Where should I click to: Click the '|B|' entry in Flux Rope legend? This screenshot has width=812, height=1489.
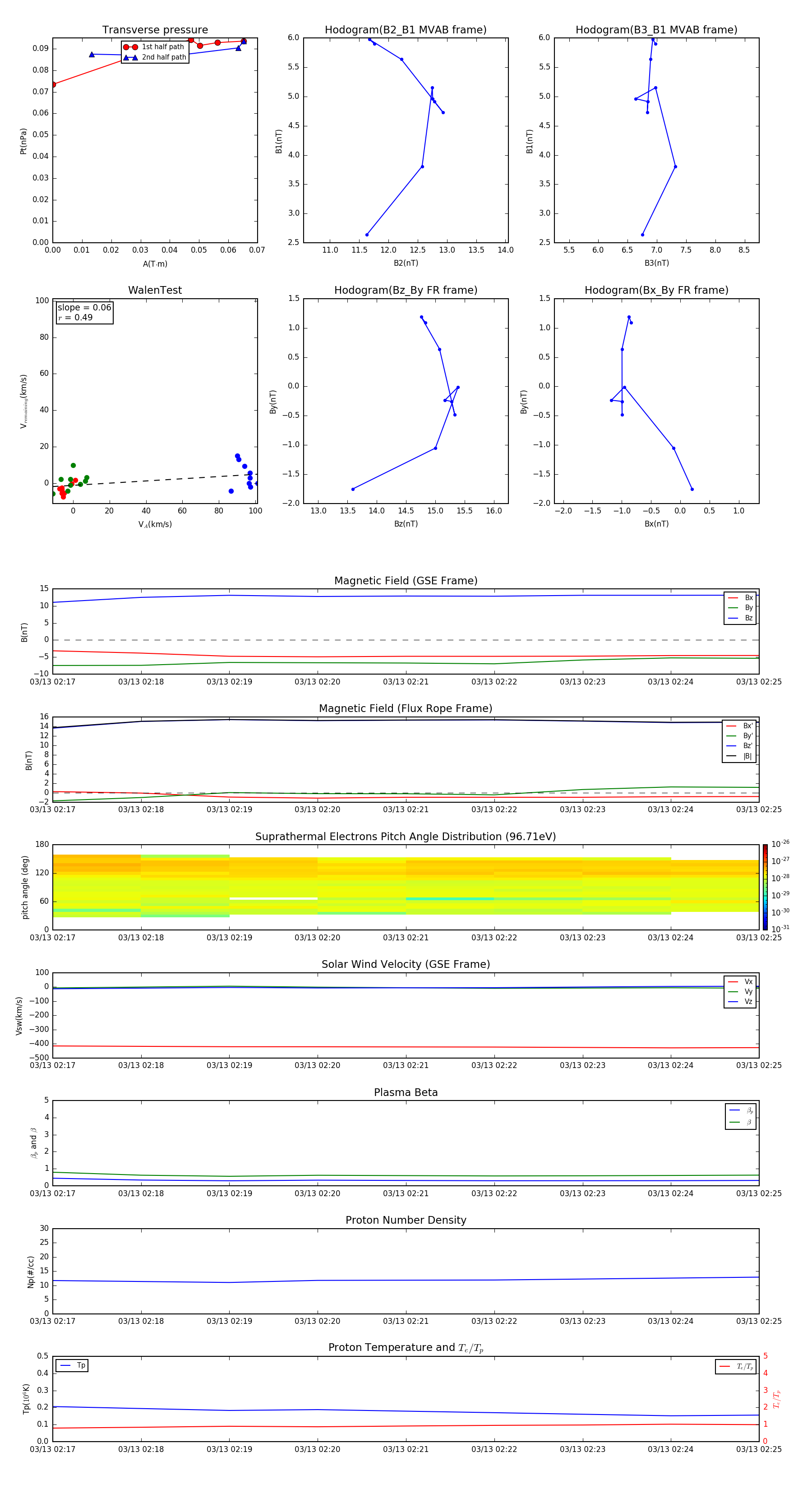click(x=740, y=756)
